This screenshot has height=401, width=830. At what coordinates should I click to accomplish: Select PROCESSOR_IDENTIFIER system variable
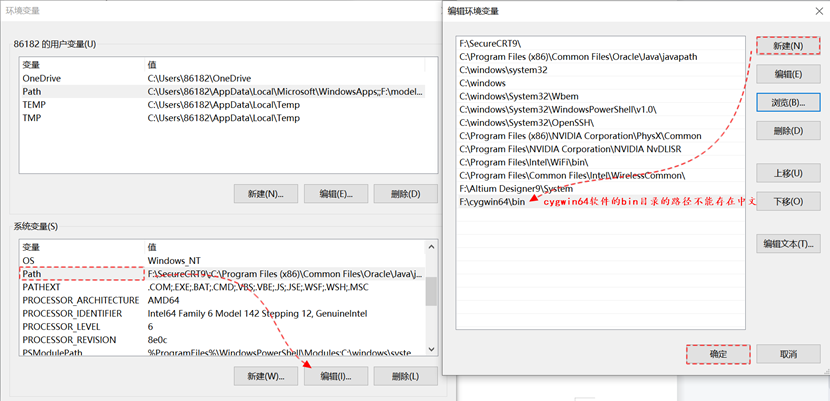[222, 313]
